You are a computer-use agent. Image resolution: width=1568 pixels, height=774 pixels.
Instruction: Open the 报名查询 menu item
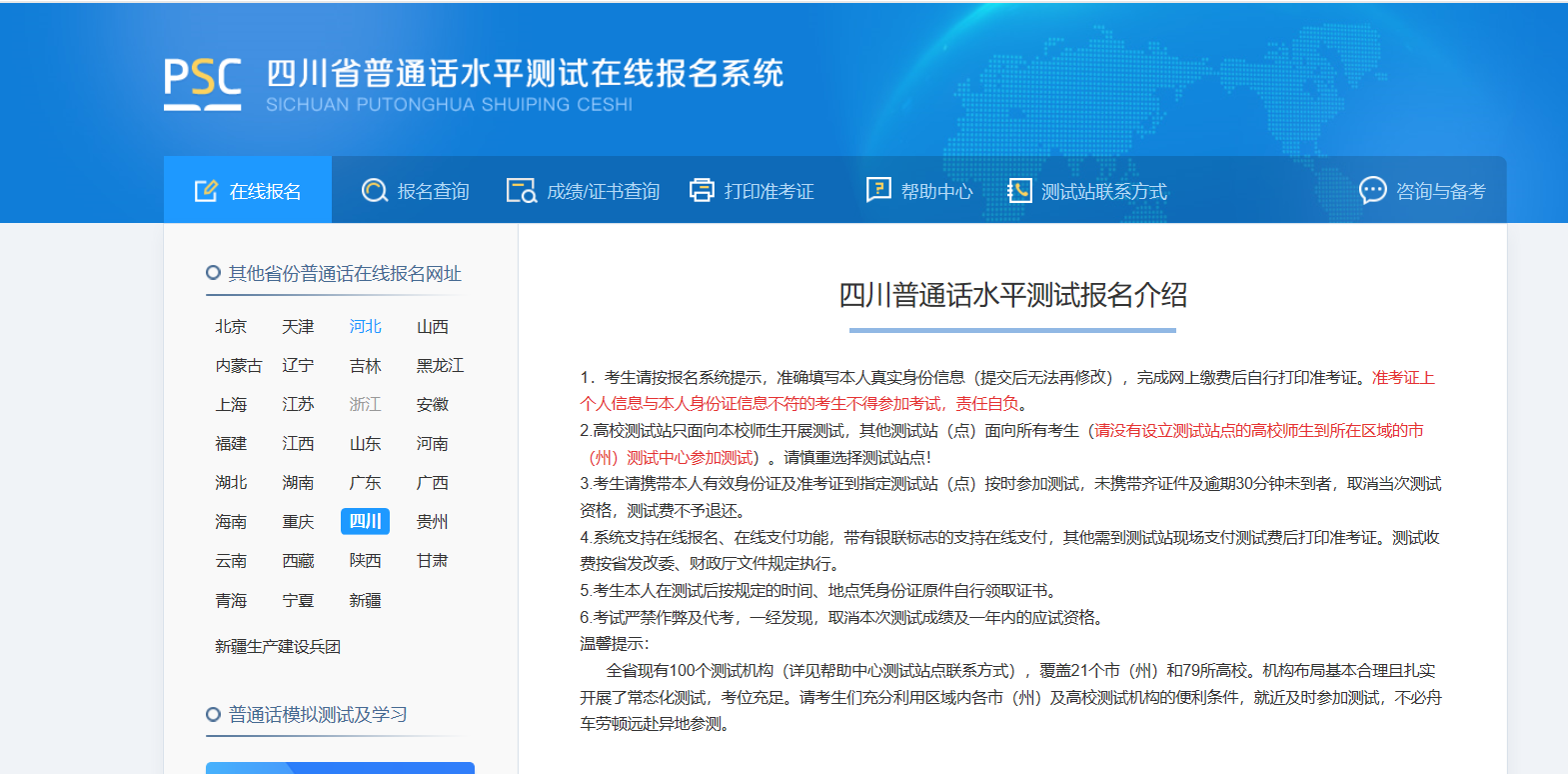pos(416,190)
